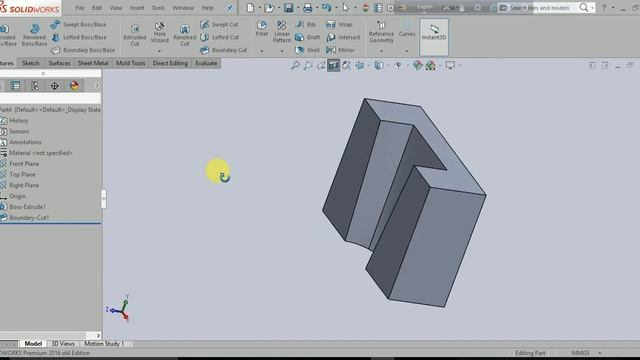Expand the Reference Geometry dropdown arrow

pyautogui.click(x=381, y=51)
